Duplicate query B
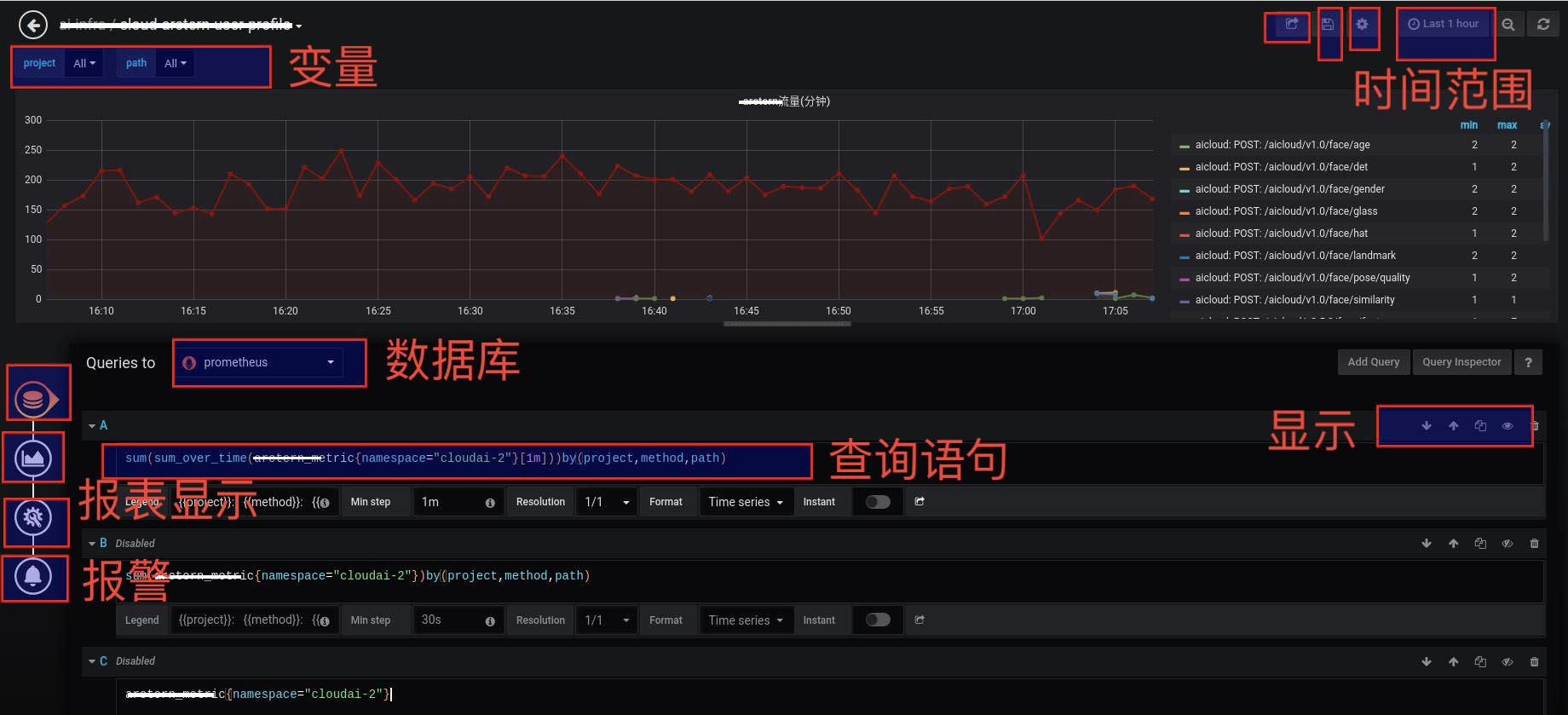The image size is (1568, 715). tap(1480, 544)
